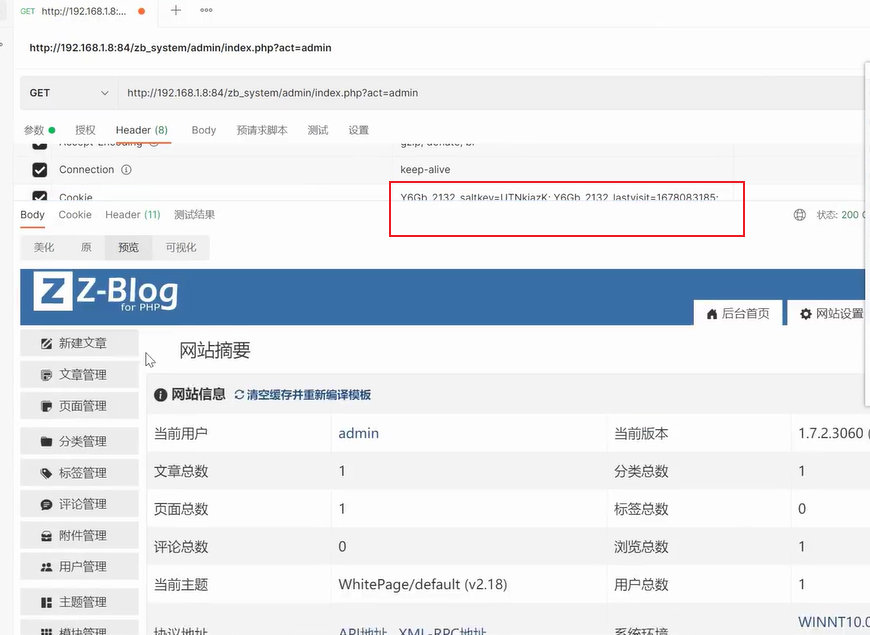
Task: Open the 设置 request tab
Action: tap(358, 130)
